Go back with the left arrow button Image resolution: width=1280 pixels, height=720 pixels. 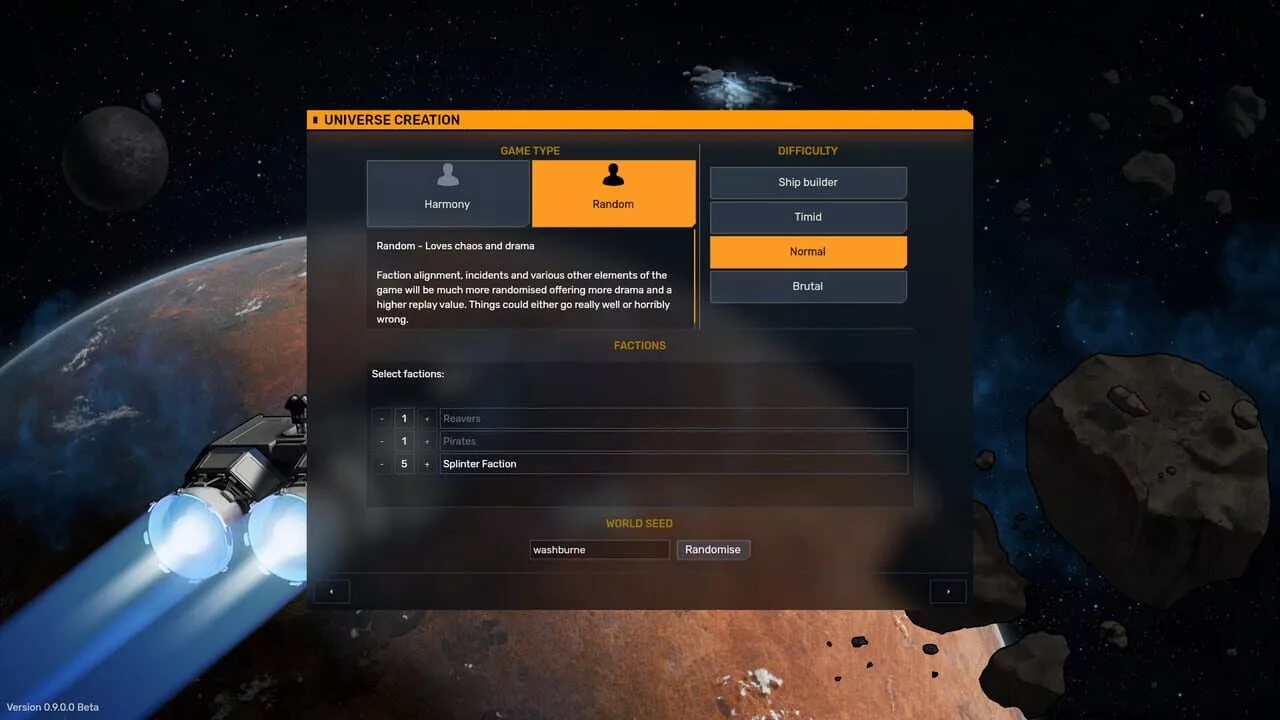(x=332, y=591)
